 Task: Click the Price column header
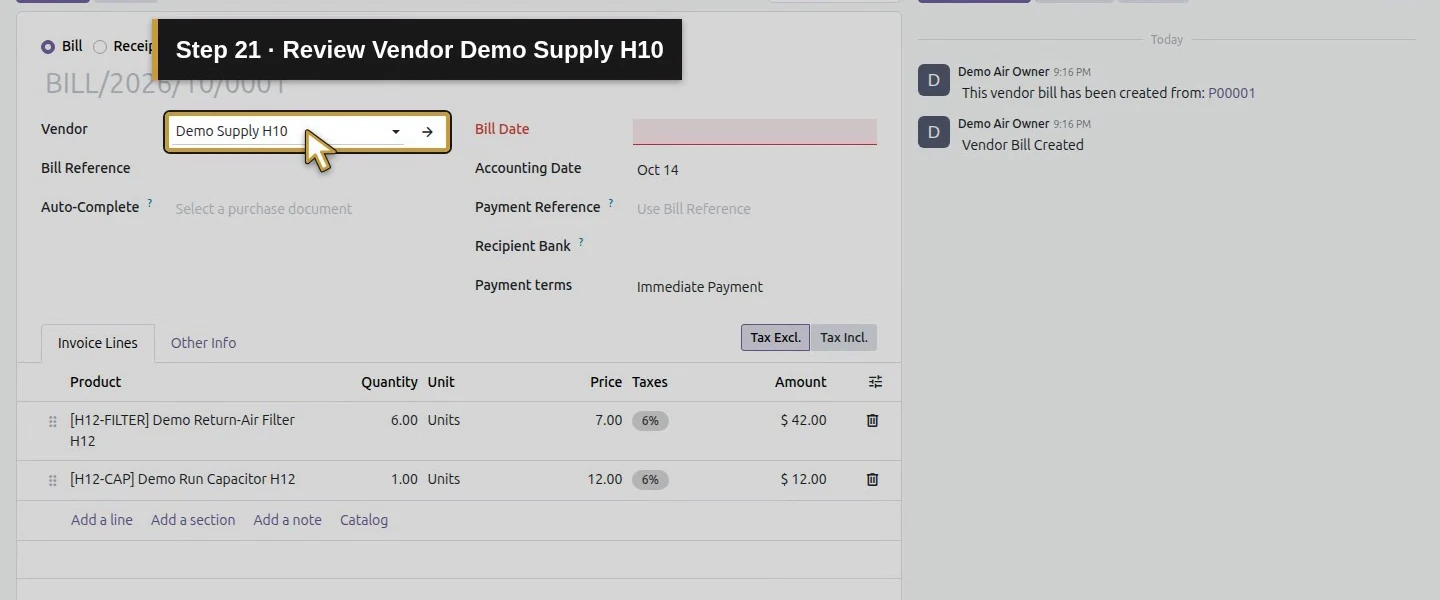pyautogui.click(x=606, y=382)
